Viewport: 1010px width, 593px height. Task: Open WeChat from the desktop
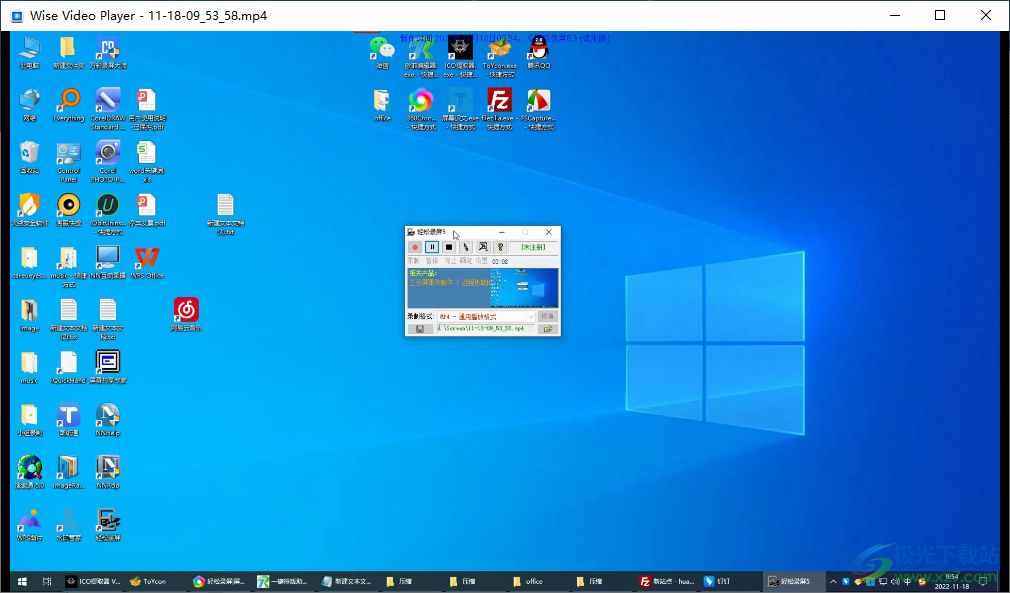pyautogui.click(x=381, y=48)
